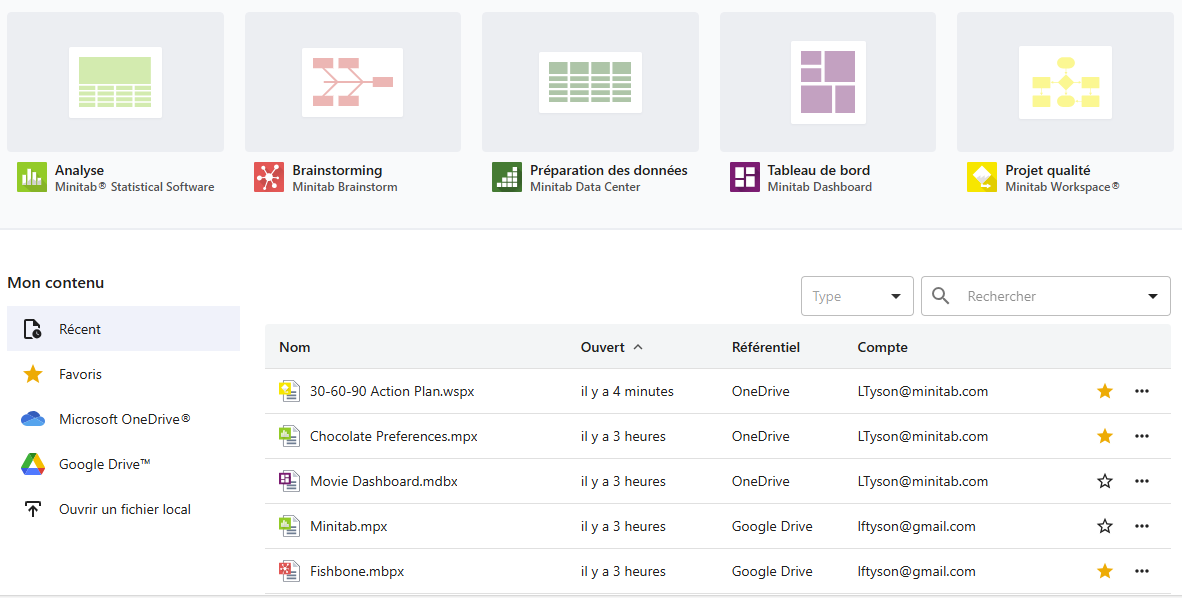Screen dimensions: 1182x598
Task: Click the green Analyse Minitab Statistical Software icon
Action: pos(32,177)
